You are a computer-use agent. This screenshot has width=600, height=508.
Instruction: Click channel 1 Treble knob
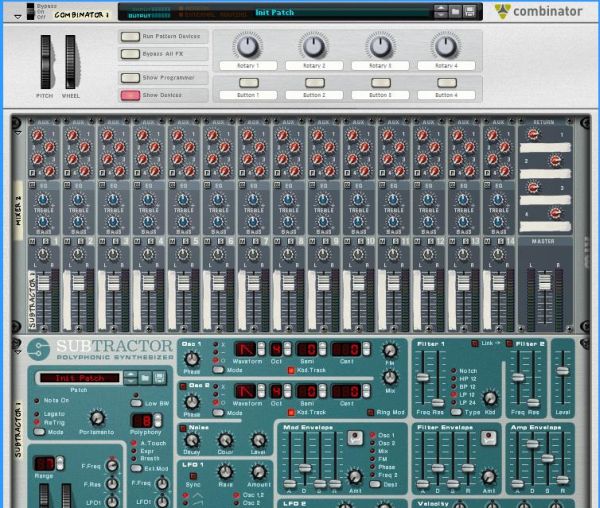(43, 200)
